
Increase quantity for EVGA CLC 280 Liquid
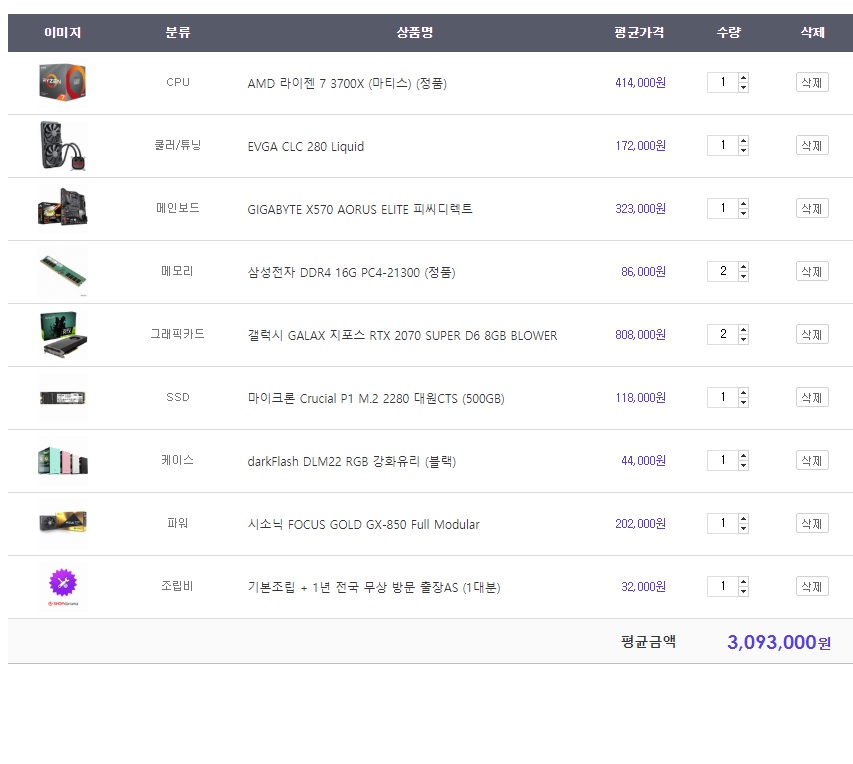(743, 140)
